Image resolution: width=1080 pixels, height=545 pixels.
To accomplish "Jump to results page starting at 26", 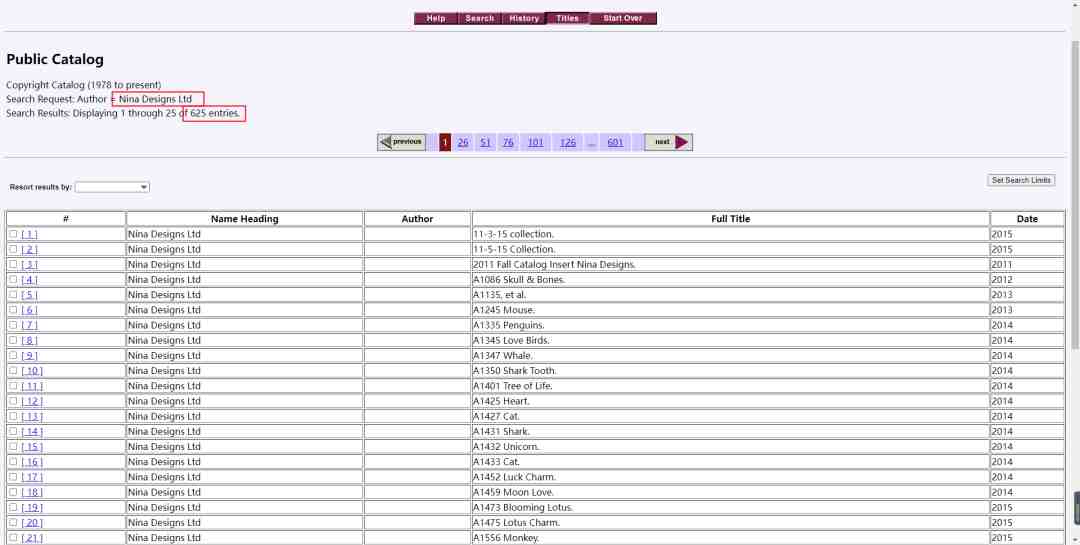I will click(x=463, y=143).
